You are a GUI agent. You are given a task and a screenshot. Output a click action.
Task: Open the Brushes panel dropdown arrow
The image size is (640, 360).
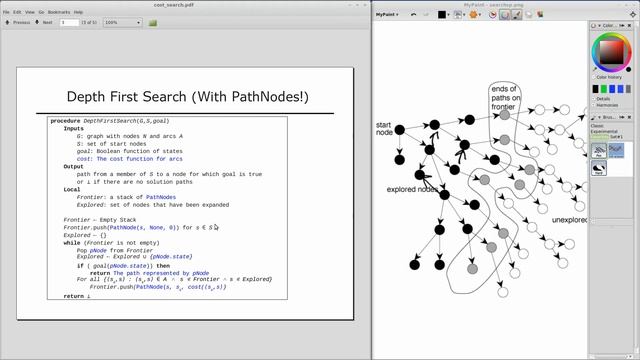[599, 118]
